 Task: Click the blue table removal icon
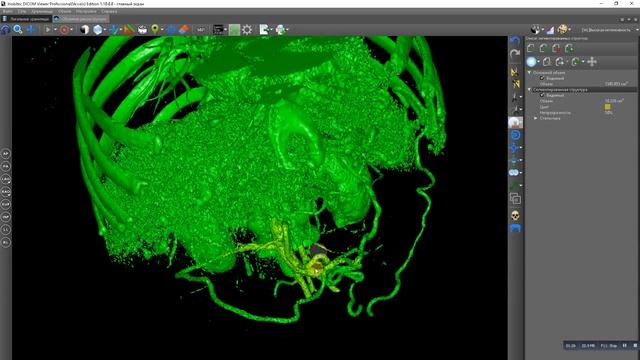(515, 228)
